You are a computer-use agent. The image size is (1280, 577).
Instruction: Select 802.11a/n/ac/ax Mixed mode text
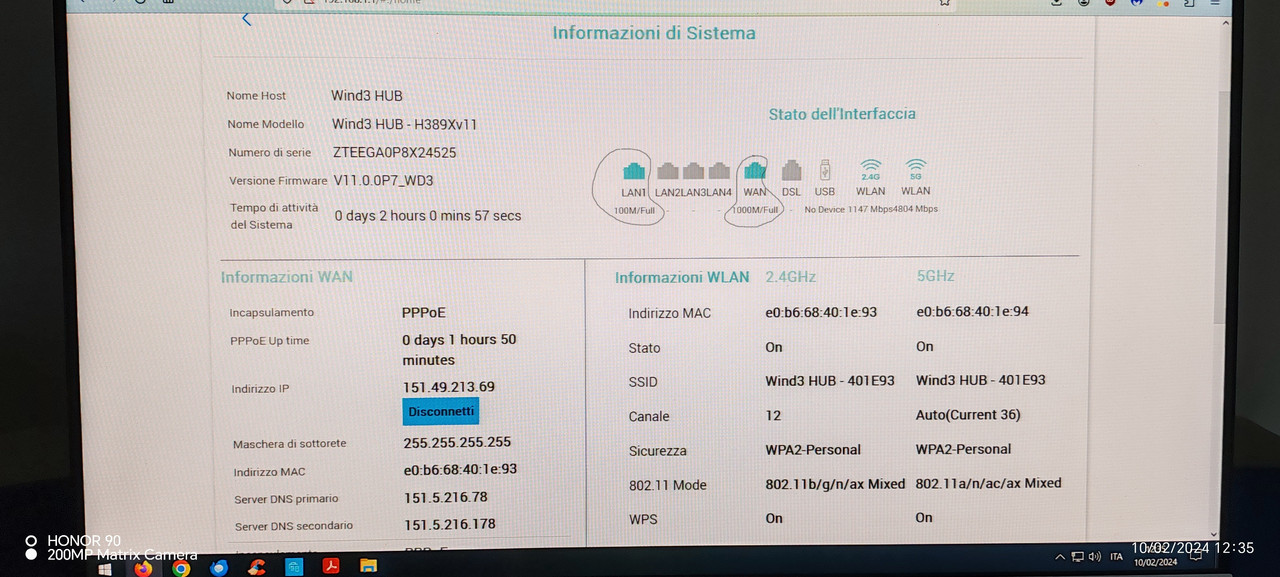(989, 483)
